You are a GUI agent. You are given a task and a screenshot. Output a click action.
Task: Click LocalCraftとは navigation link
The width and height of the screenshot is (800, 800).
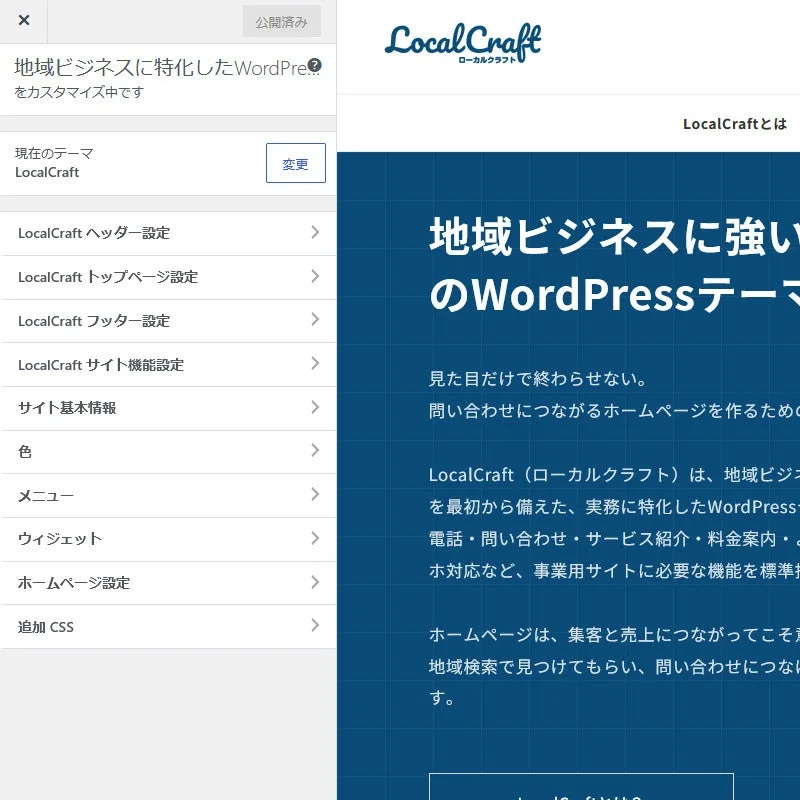coord(735,124)
